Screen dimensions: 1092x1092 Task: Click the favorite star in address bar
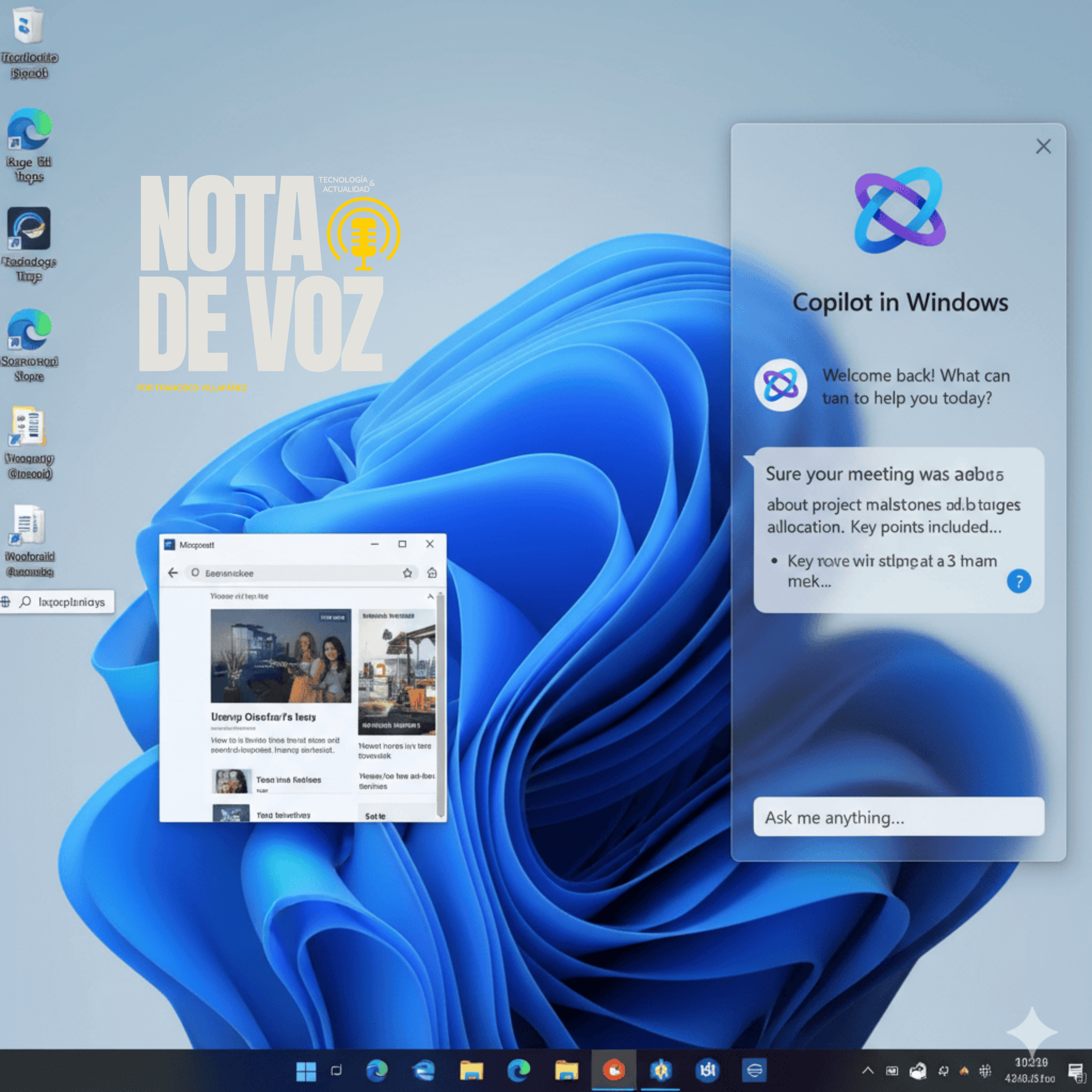407,573
